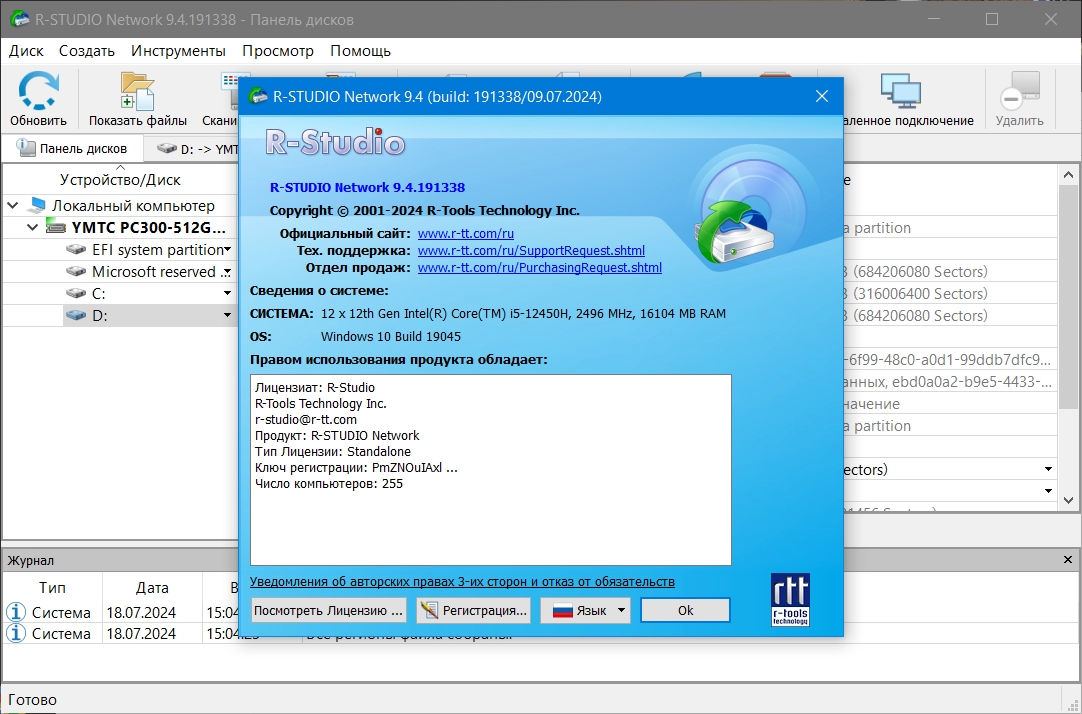Click the D: volume disk icon
Screen dimensions: 1082x714
click(x=76, y=315)
